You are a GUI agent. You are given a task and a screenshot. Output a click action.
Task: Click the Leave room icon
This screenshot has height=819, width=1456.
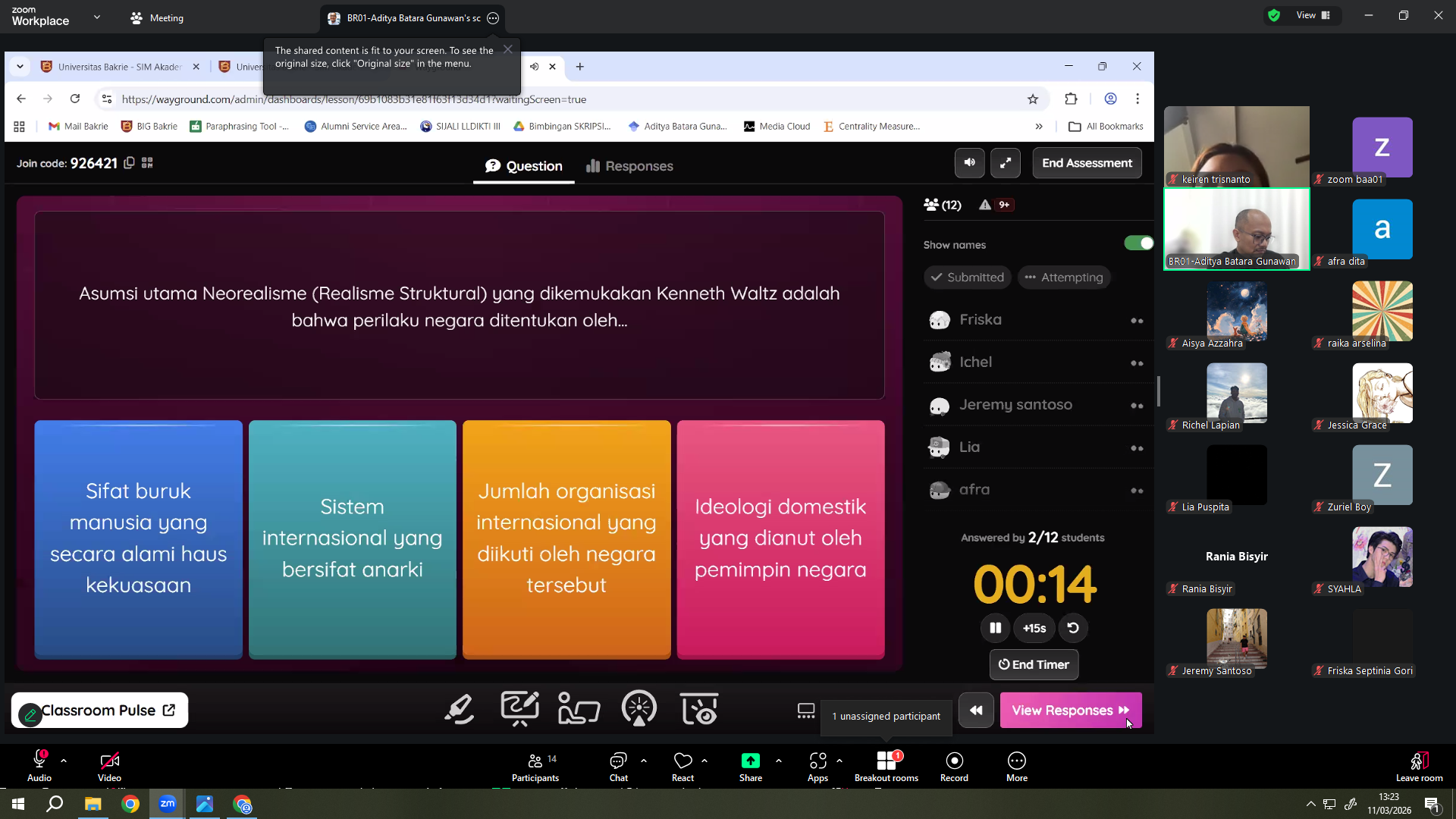1419,767
